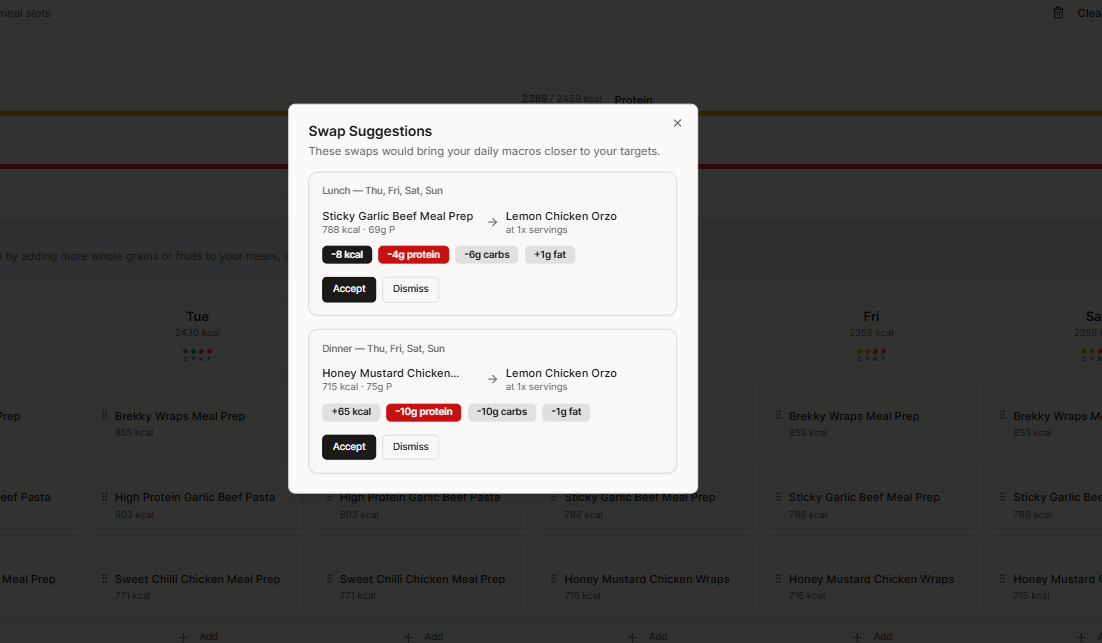Grab Tue Brekky Wraps Meal Prep drag handle
The height and width of the screenshot is (643, 1102).
(104, 415)
